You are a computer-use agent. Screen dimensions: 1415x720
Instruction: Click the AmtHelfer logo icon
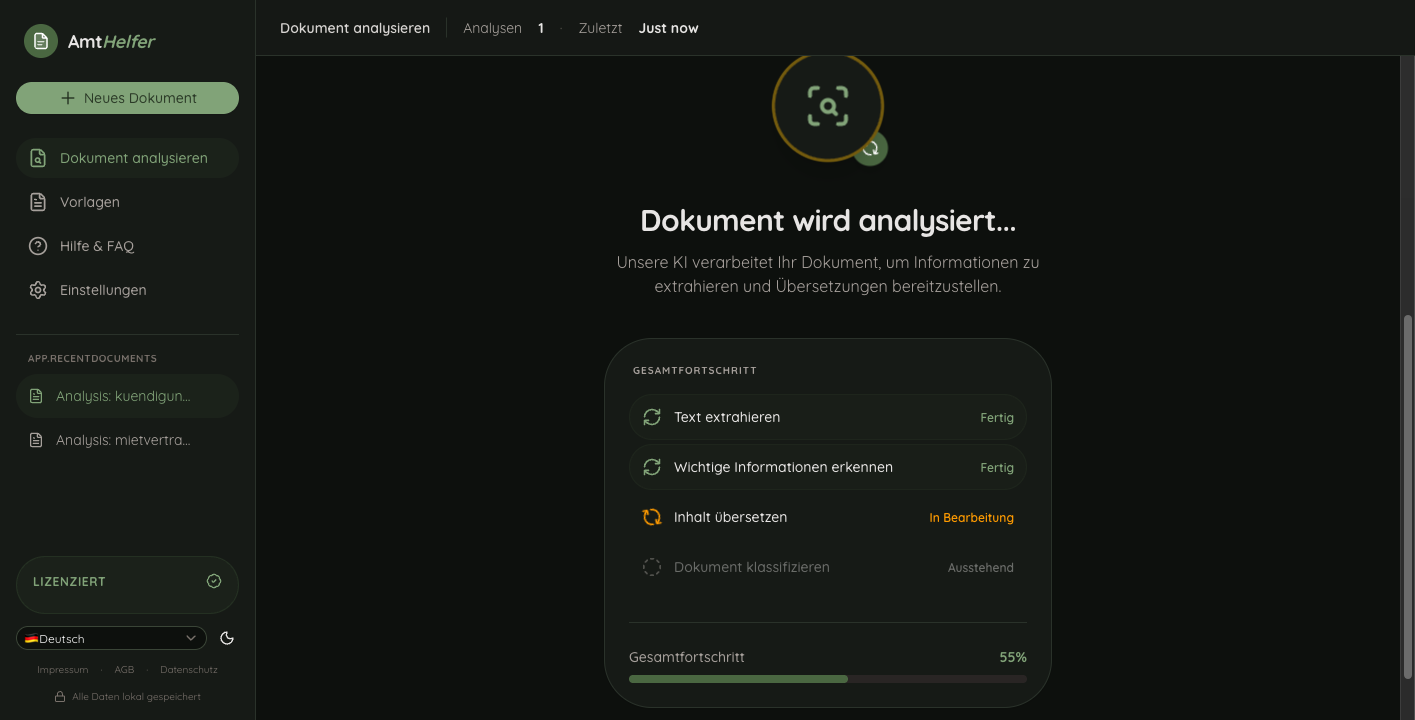[41, 41]
